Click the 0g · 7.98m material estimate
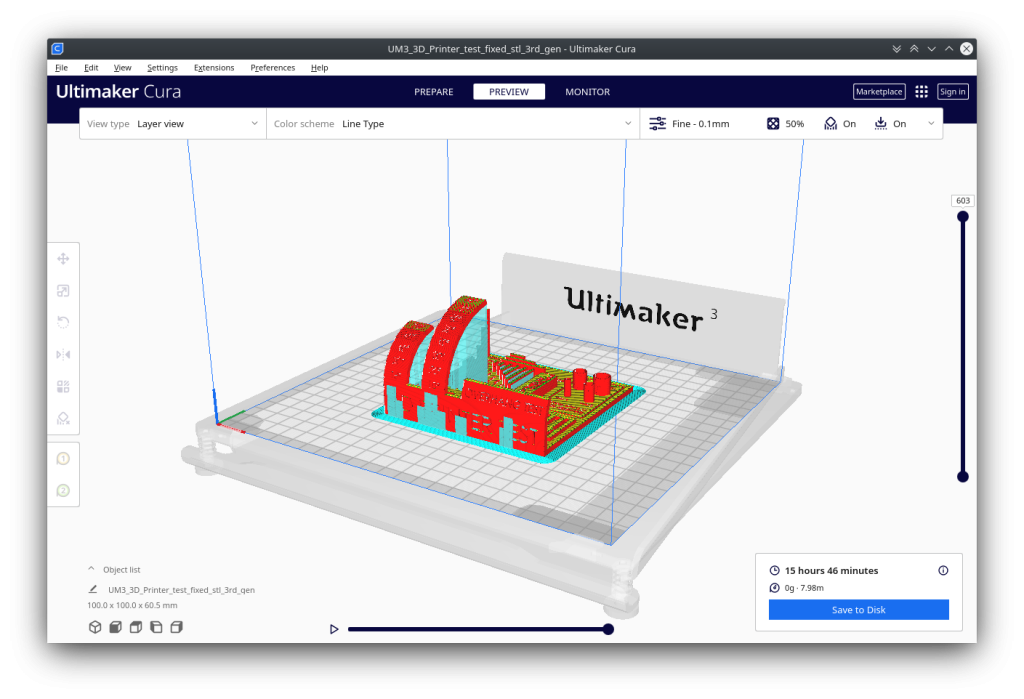Screen dimensions: 1024x699 click(x=804, y=588)
